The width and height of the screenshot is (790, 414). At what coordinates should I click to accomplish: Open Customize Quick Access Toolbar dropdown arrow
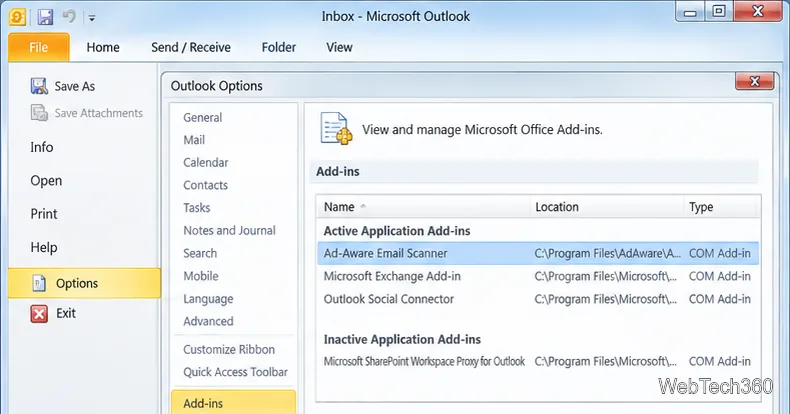(x=92, y=18)
